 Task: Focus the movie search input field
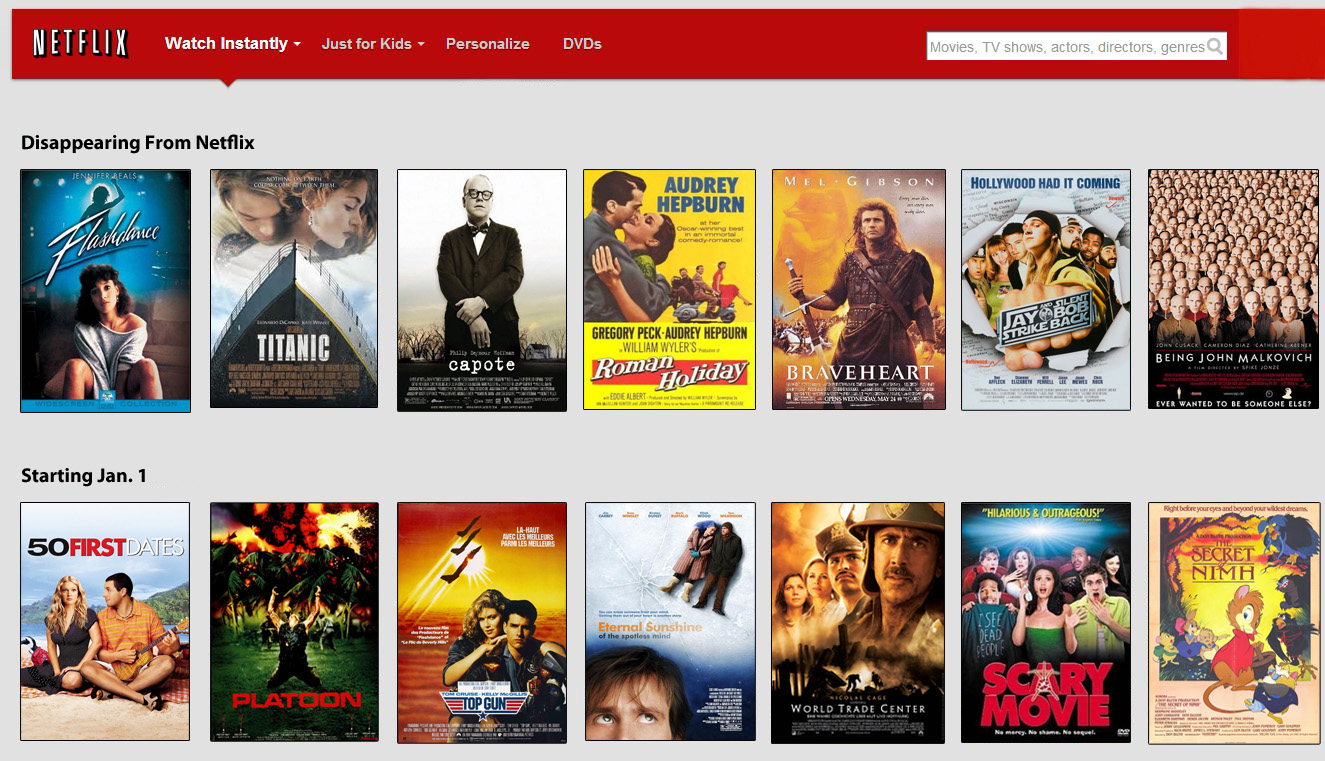click(1065, 46)
